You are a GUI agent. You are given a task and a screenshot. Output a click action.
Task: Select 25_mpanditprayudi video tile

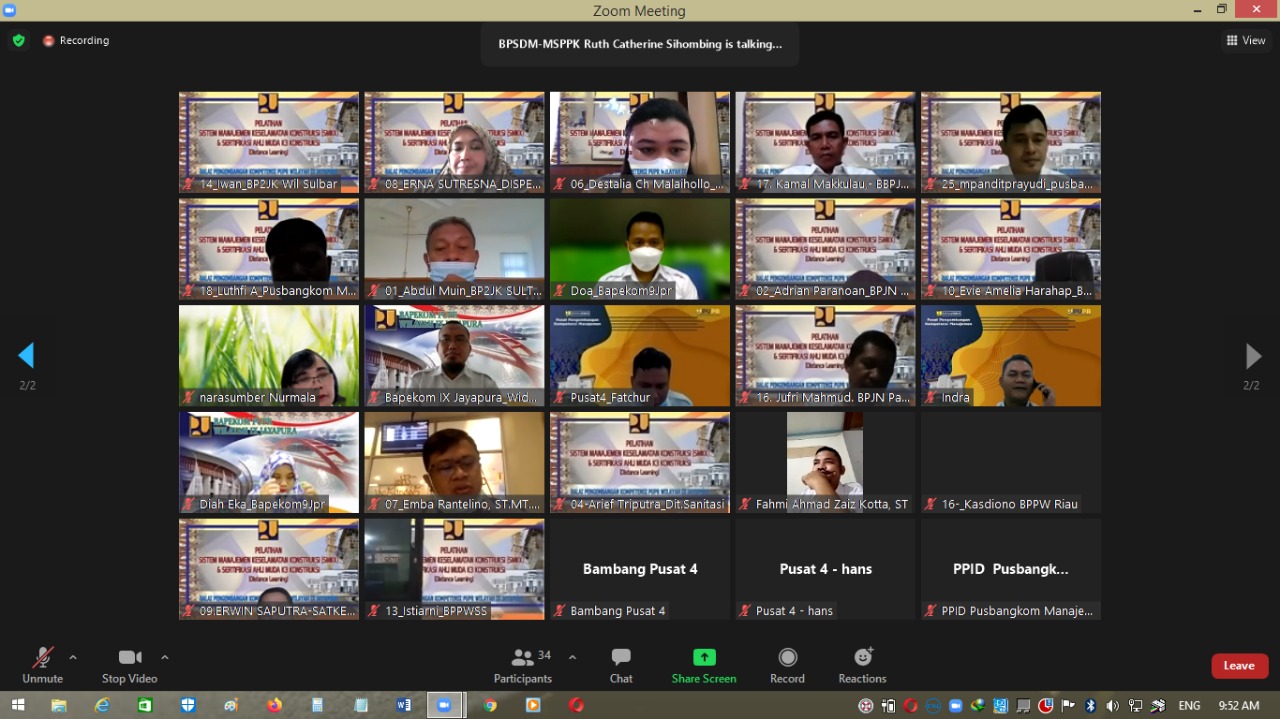(x=1011, y=142)
